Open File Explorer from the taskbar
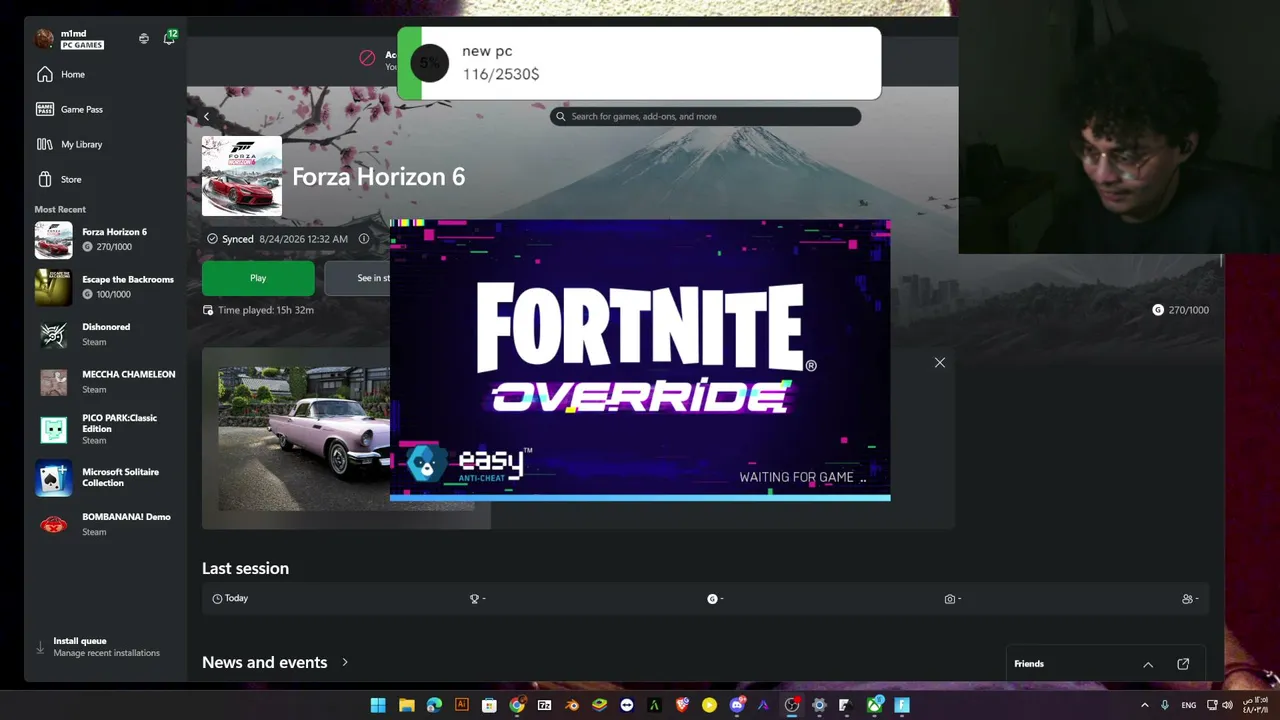Screen dimensions: 1280x720 406,705
